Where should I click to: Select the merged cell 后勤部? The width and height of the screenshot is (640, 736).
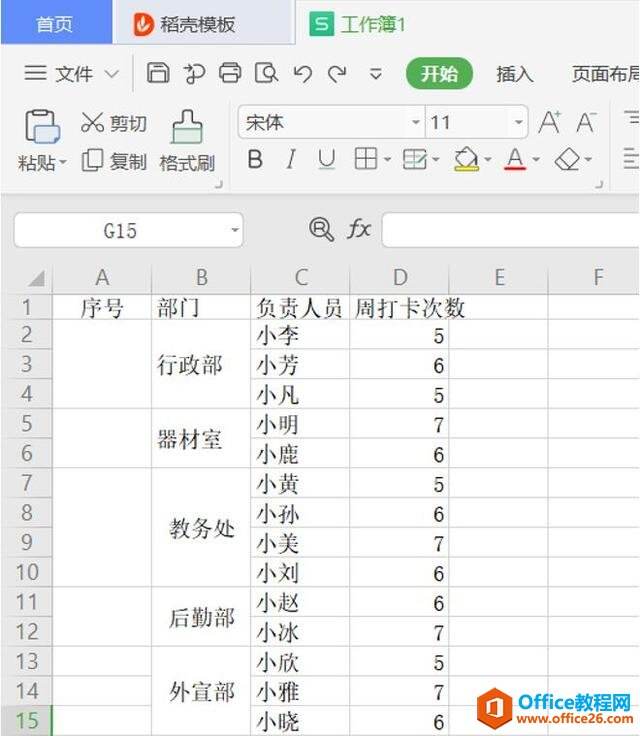click(x=201, y=617)
